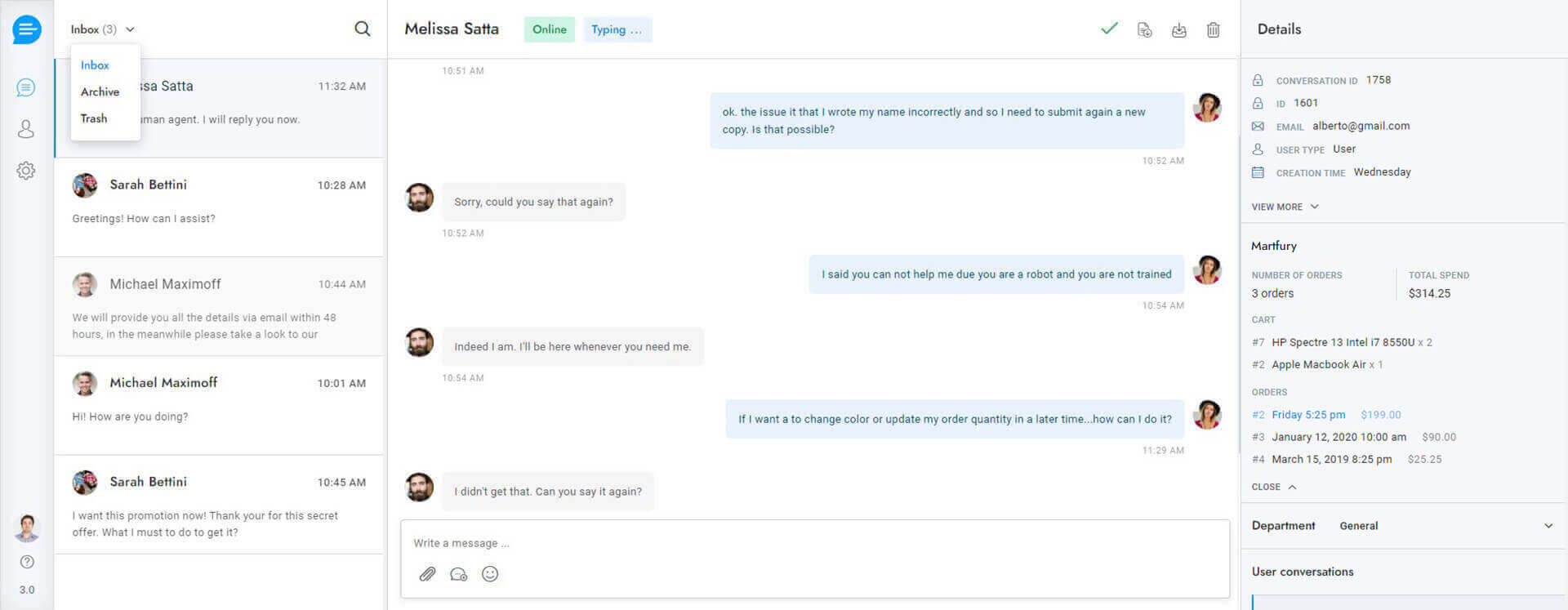Image resolution: width=1568 pixels, height=610 pixels.
Task: Mark conversation done with green checkmark
Action: point(1109,29)
